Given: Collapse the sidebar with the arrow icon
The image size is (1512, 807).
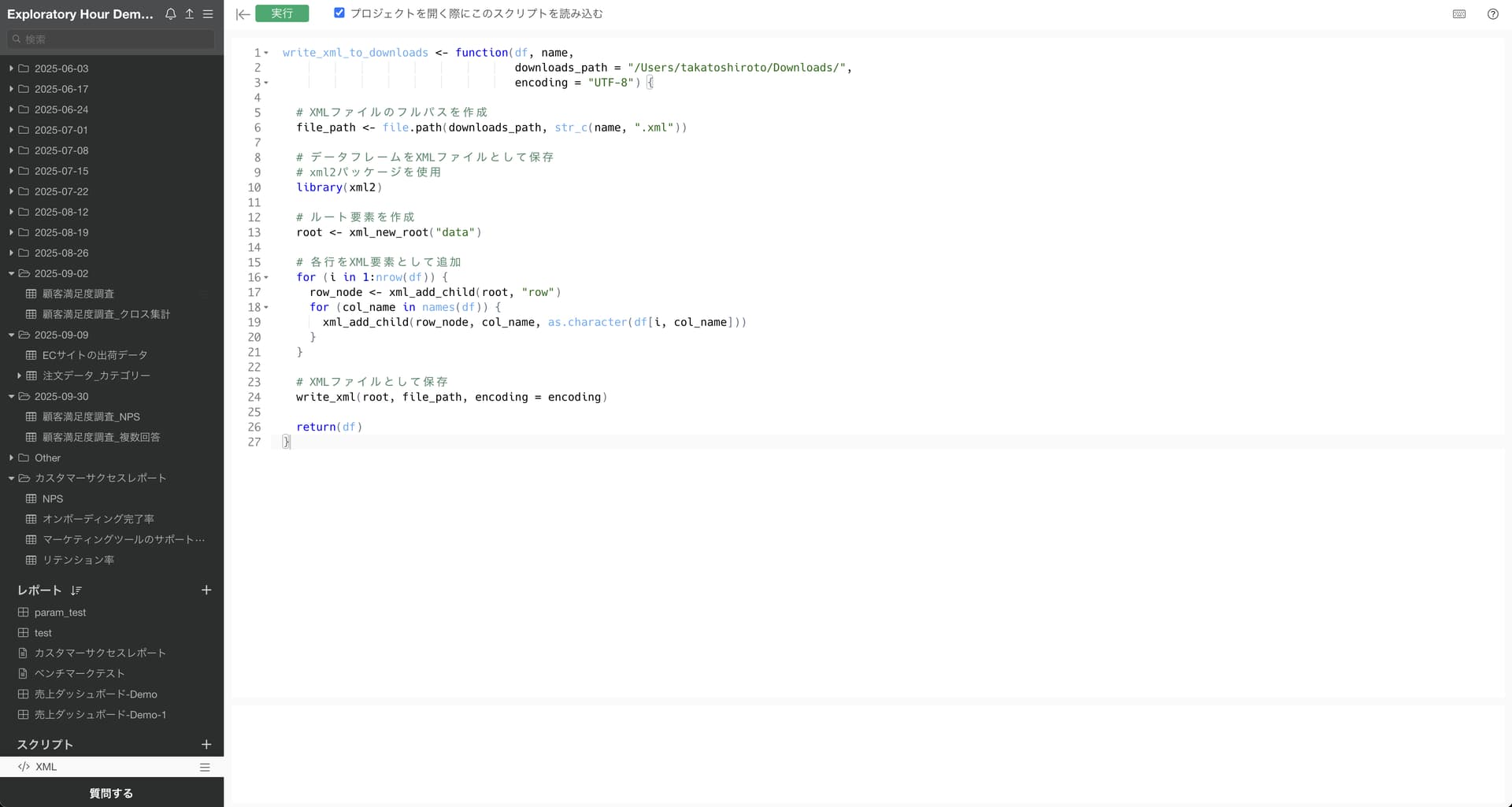Looking at the screenshot, I should point(243,14).
